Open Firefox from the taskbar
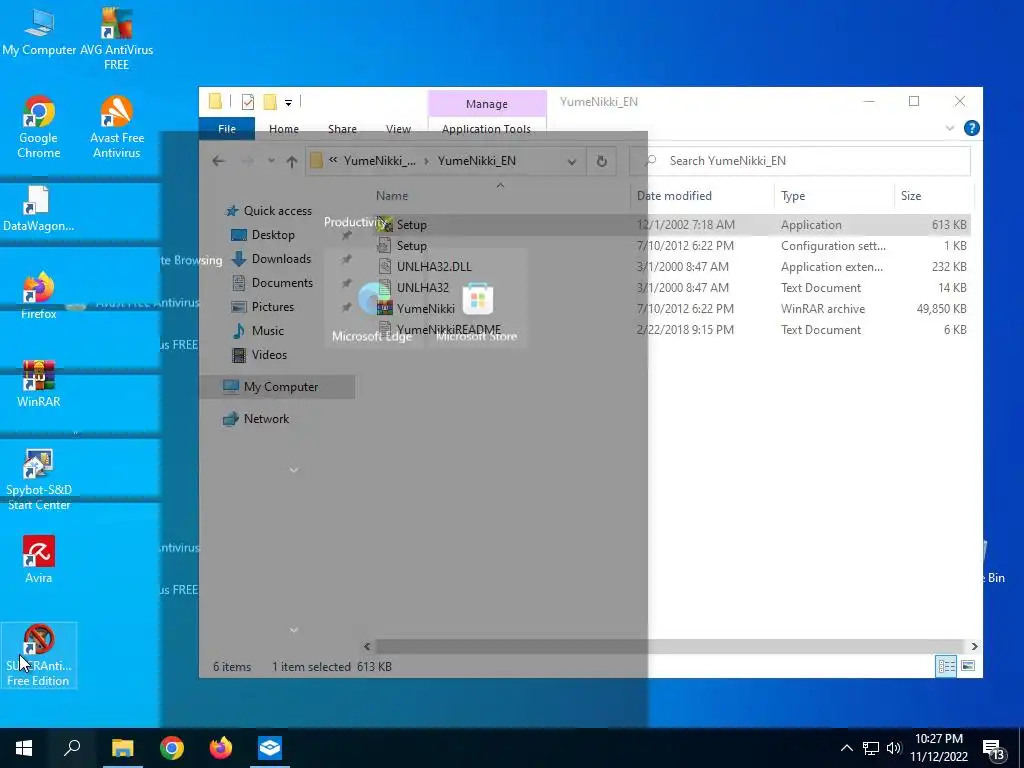The width and height of the screenshot is (1024, 768). tap(221, 748)
